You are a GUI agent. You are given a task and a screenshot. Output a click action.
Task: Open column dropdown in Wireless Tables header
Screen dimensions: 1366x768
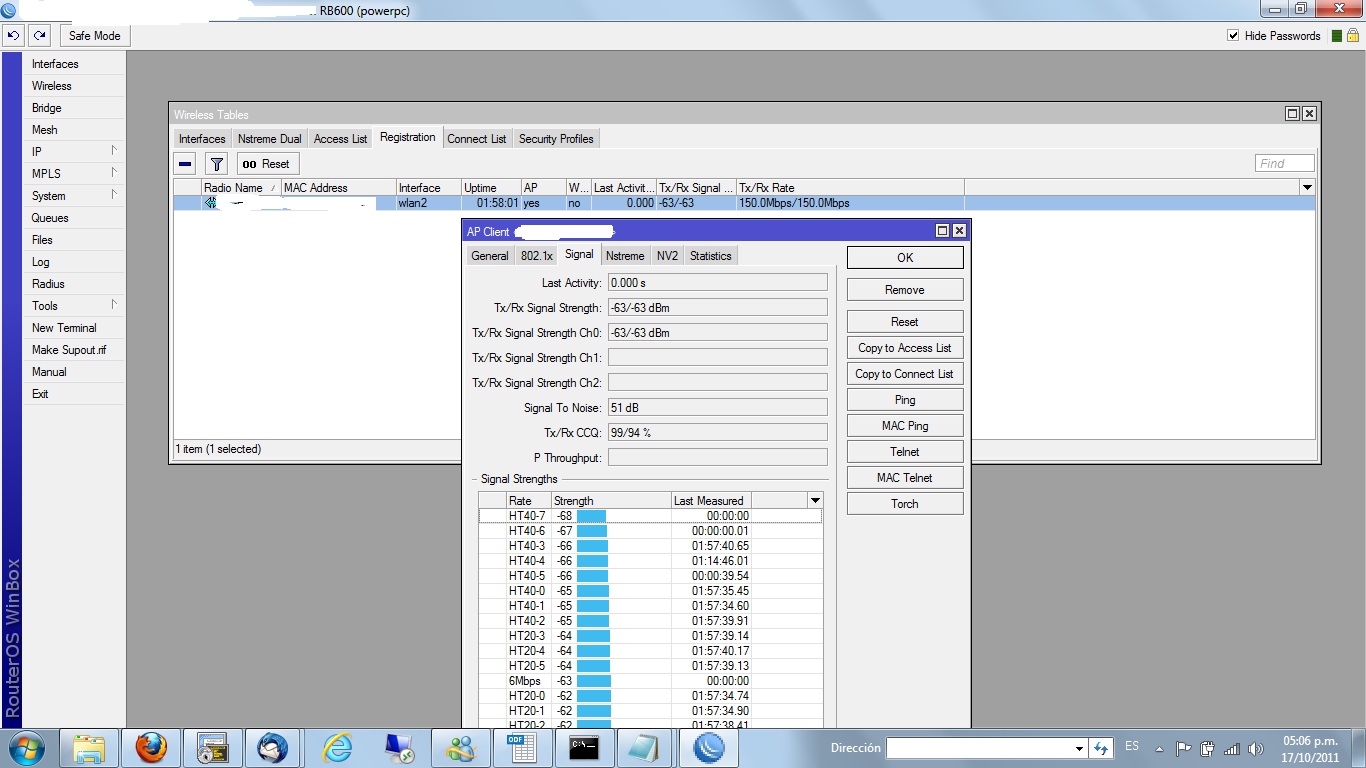click(x=1306, y=188)
